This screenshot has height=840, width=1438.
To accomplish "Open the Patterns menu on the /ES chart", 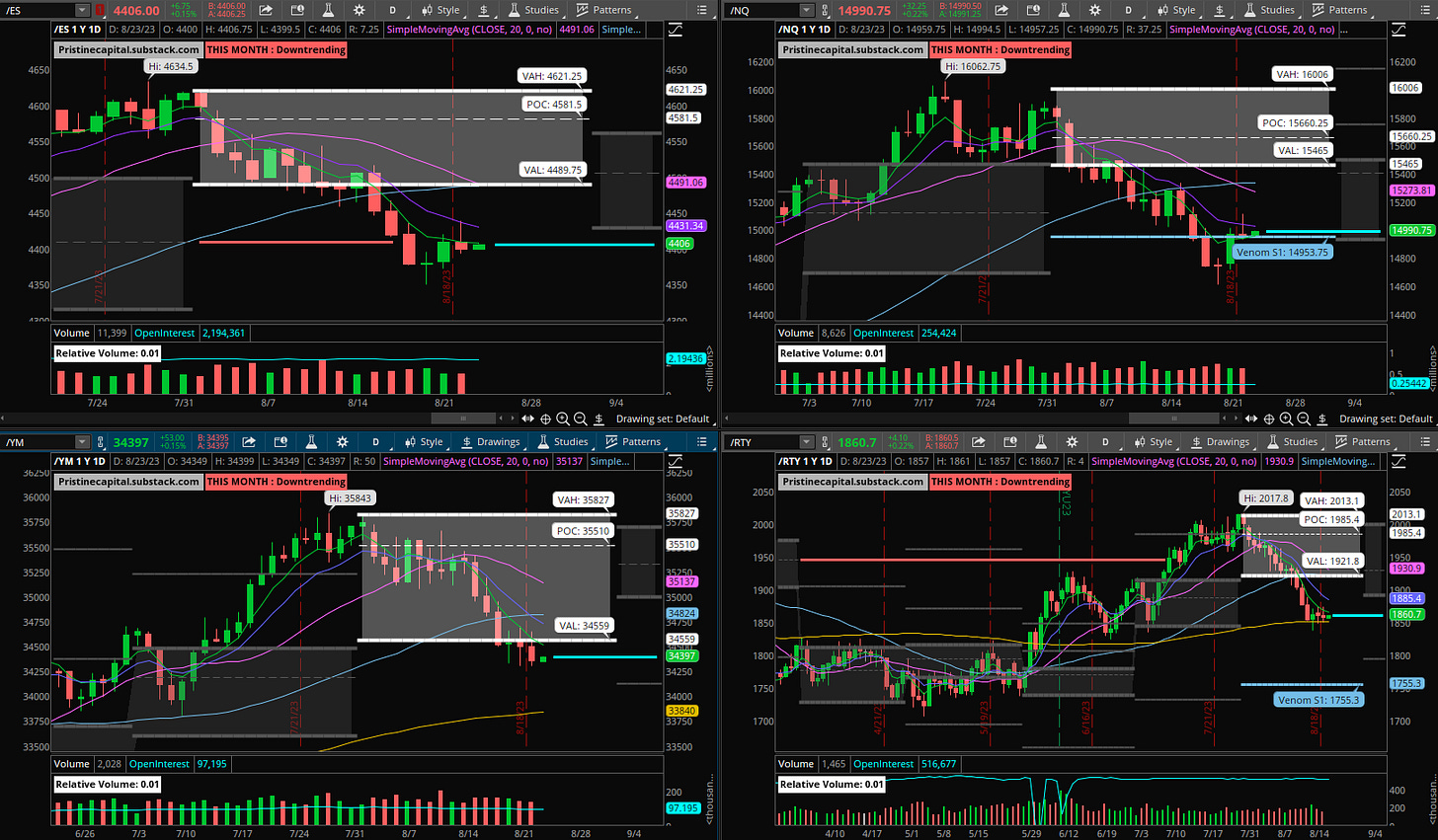I will 604,10.
